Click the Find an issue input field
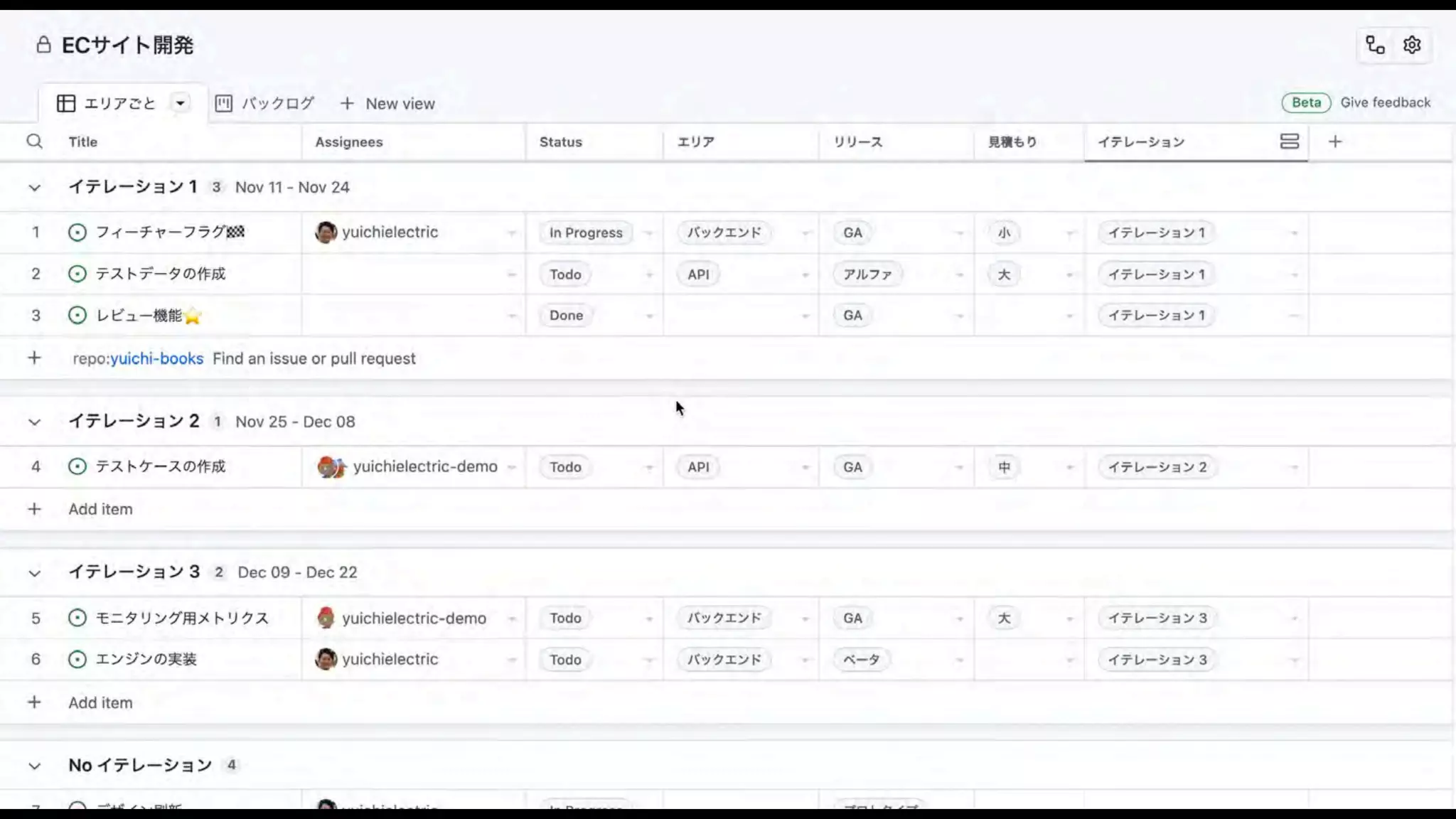The width and height of the screenshot is (1456, 819). click(314, 358)
